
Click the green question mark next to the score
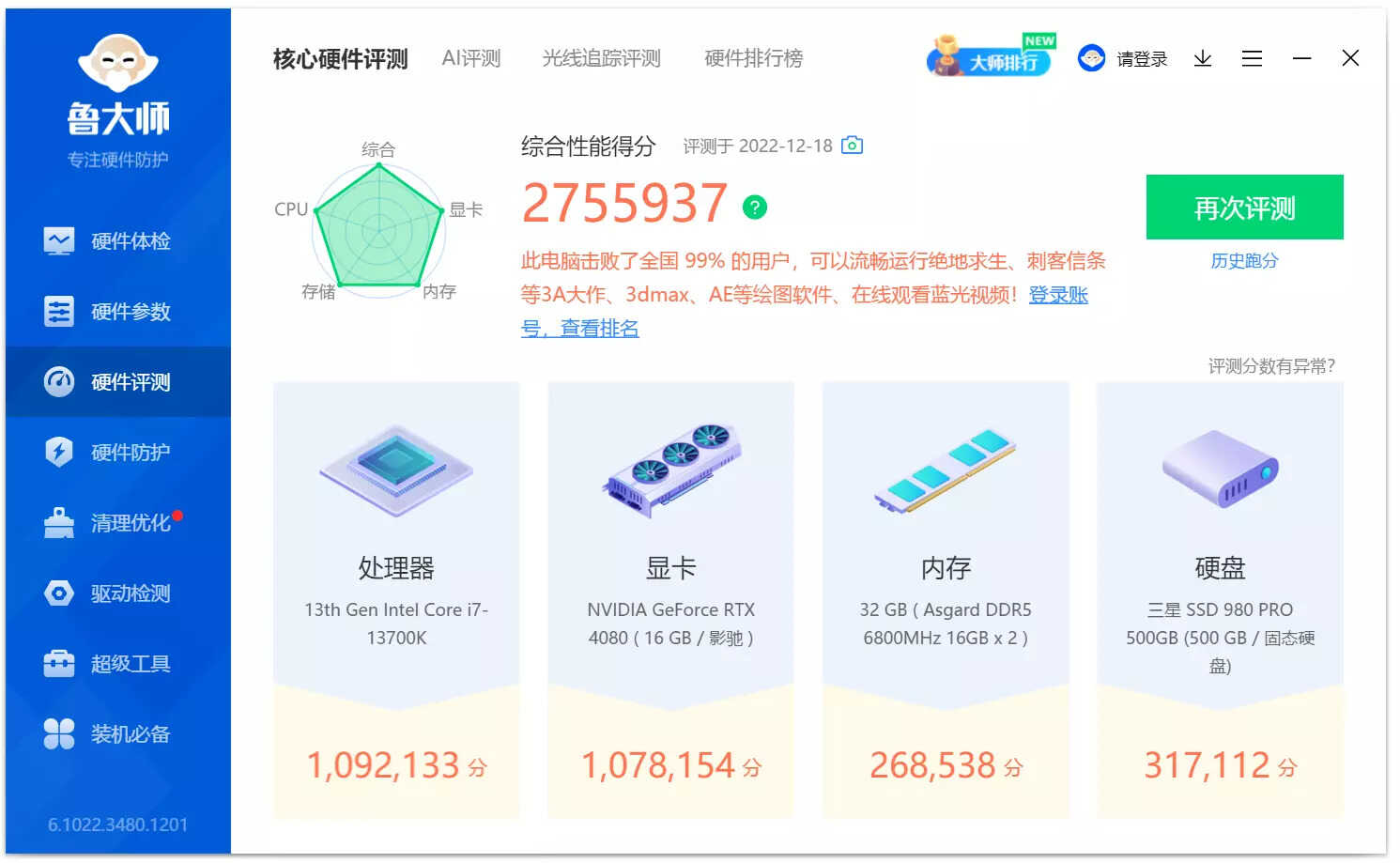[755, 207]
